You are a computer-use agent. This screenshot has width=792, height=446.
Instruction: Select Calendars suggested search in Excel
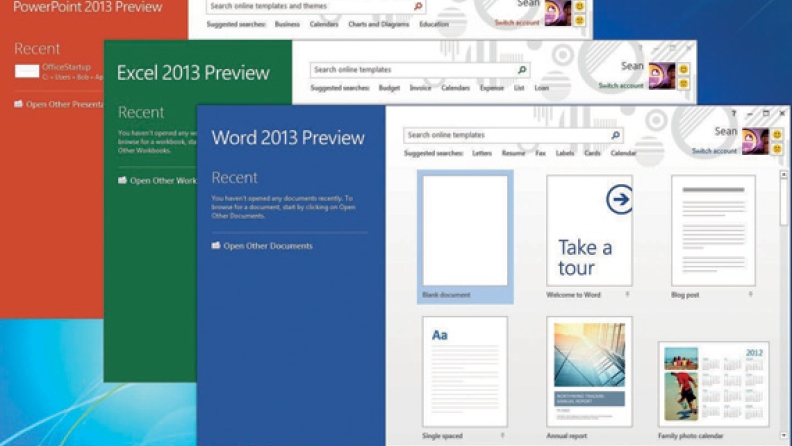(455, 88)
